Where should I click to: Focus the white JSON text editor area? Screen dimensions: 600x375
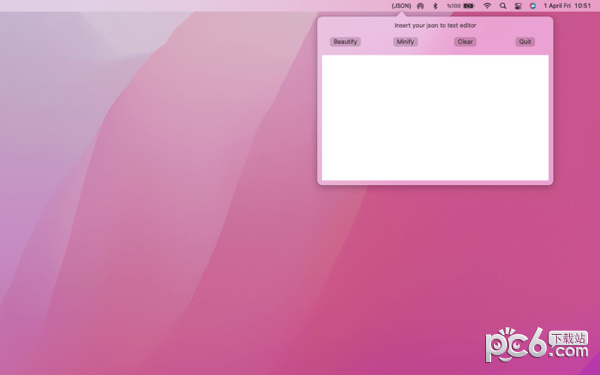[x=435, y=117]
